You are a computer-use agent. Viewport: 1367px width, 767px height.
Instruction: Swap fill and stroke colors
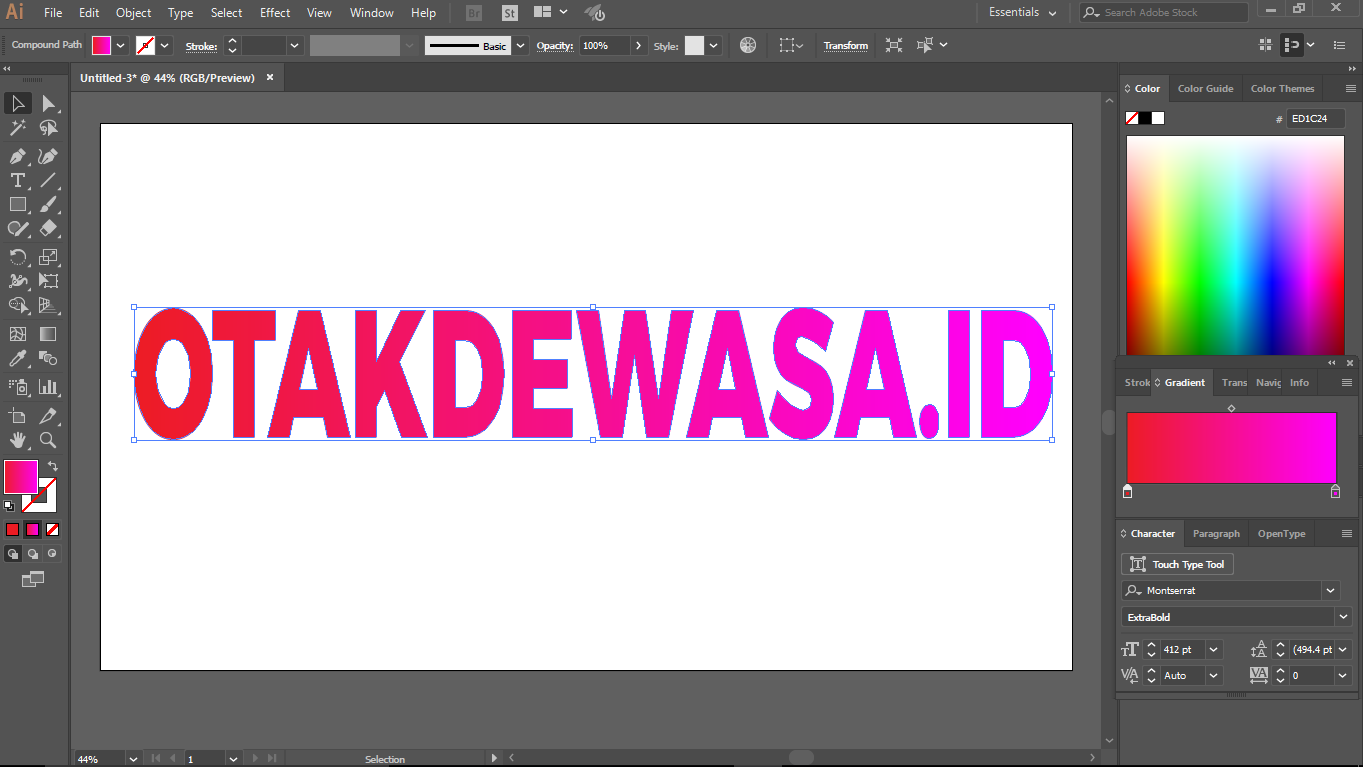pos(53,467)
